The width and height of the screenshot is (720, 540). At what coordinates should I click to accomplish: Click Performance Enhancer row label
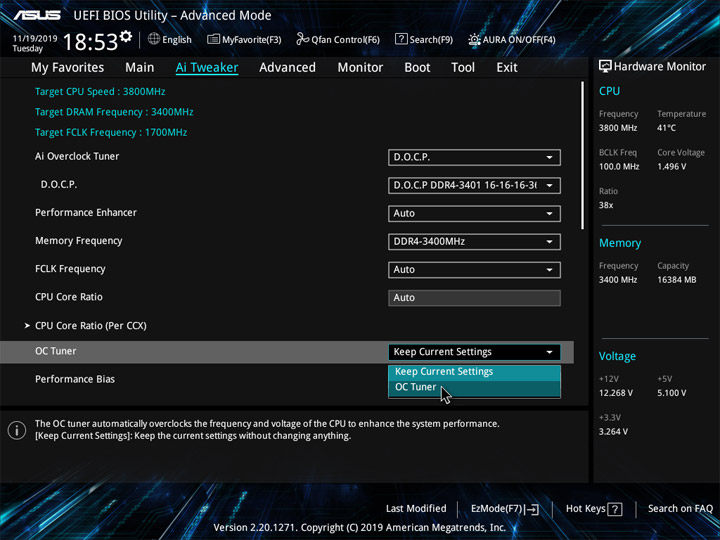(86, 213)
